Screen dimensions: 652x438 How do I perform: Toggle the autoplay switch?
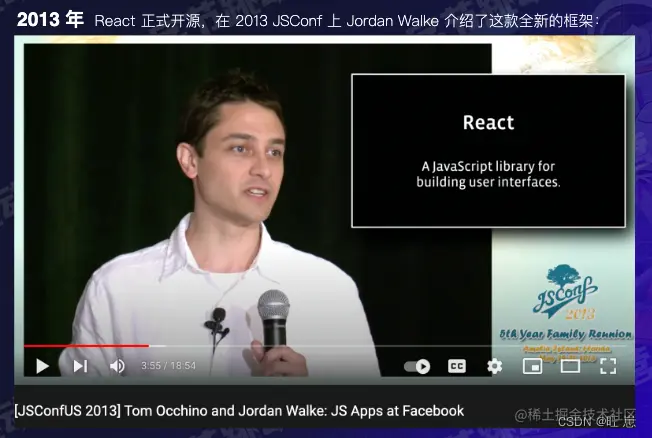point(417,366)
